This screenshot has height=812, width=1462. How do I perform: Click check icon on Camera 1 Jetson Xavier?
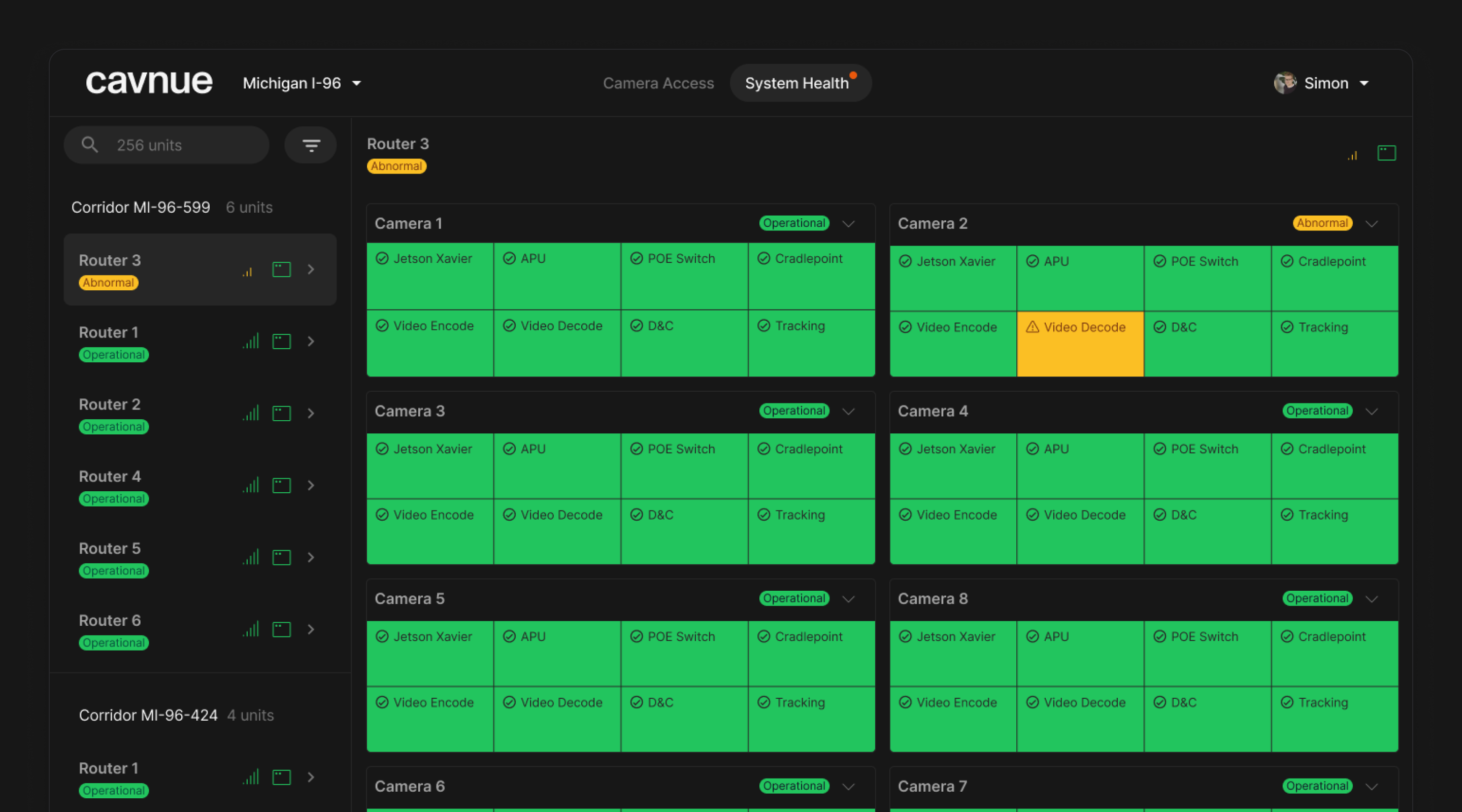[382, 259]
